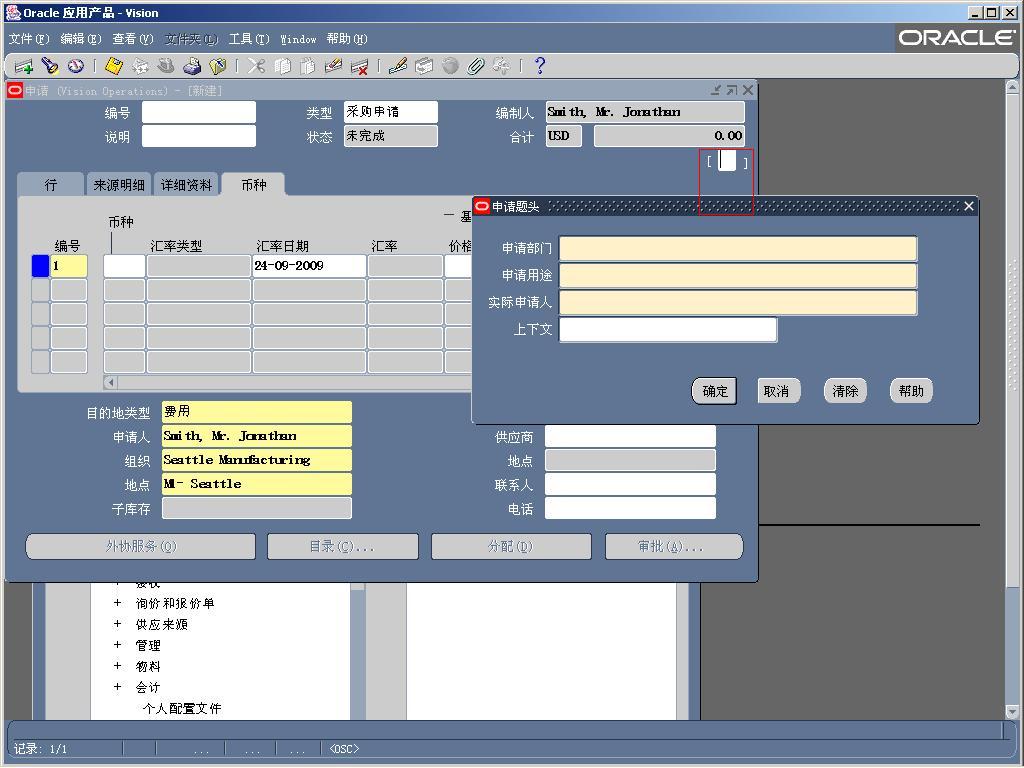The height and width of the screenshot is (768, 1024).
Task: Switch to the 行 tab
Action: click(51, 185)
